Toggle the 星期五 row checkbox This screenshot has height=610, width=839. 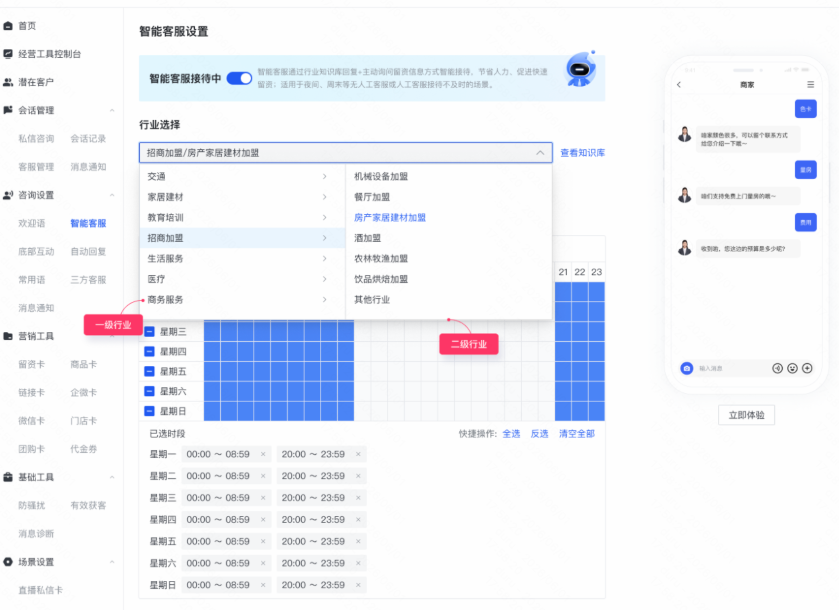pyautogui.click(x=149, y=371)
